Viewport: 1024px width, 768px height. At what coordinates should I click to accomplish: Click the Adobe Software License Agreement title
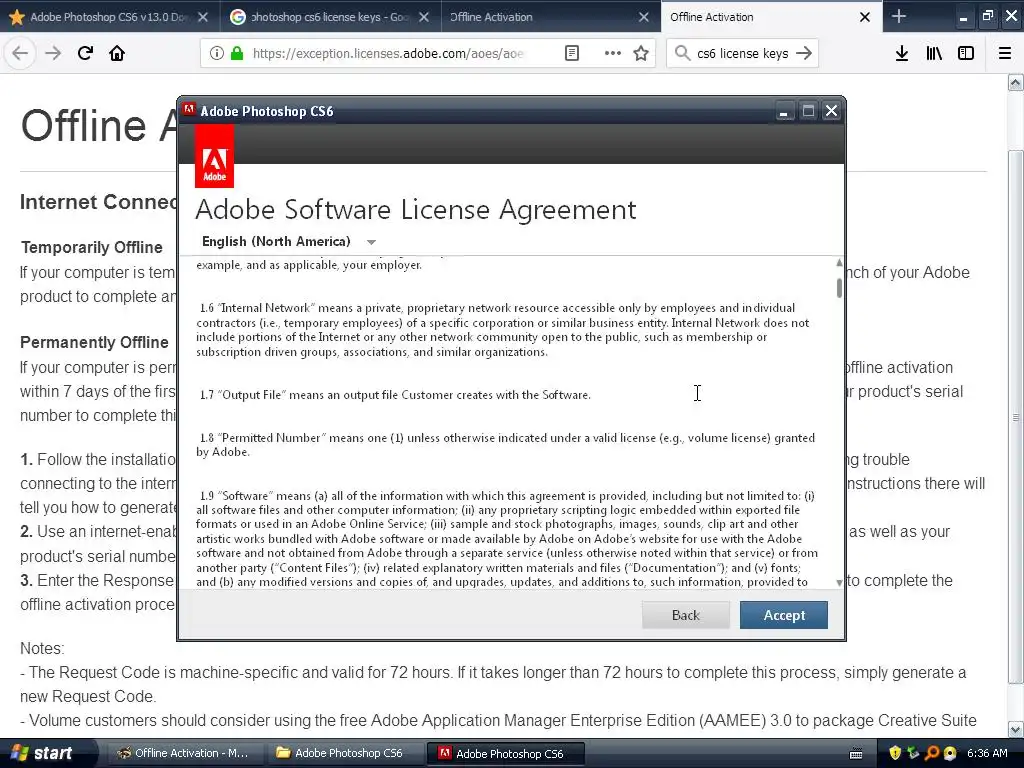(x=415, y=210)
